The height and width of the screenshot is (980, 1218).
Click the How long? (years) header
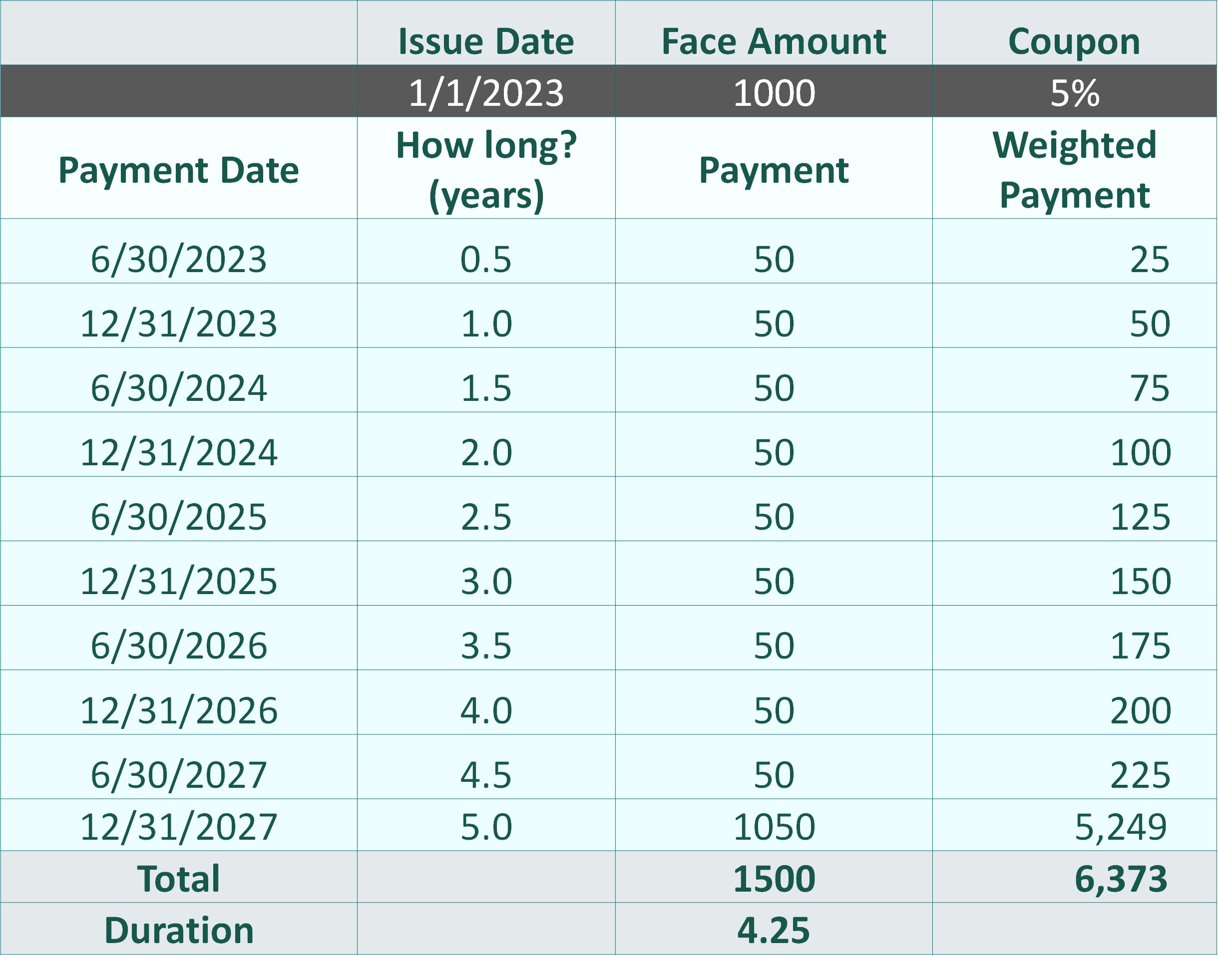click(x=486, y=168)
